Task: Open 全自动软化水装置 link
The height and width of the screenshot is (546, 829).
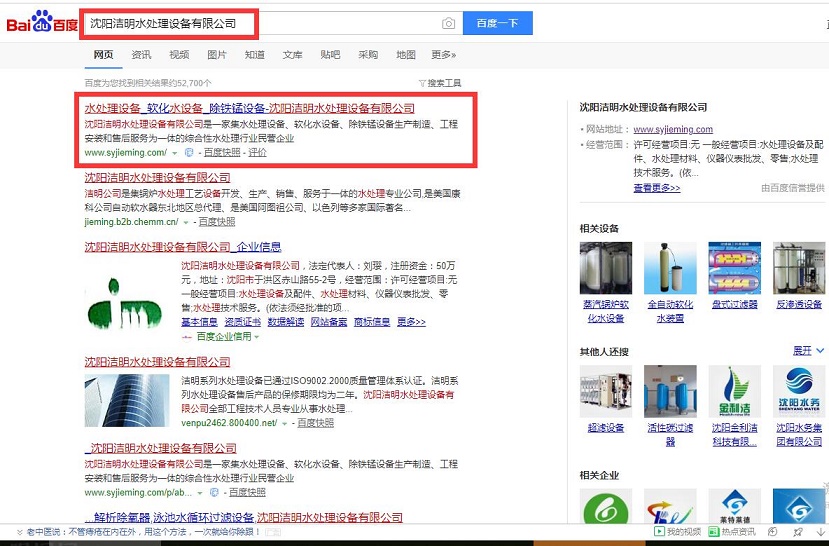Action: click(x=670, y=311)
